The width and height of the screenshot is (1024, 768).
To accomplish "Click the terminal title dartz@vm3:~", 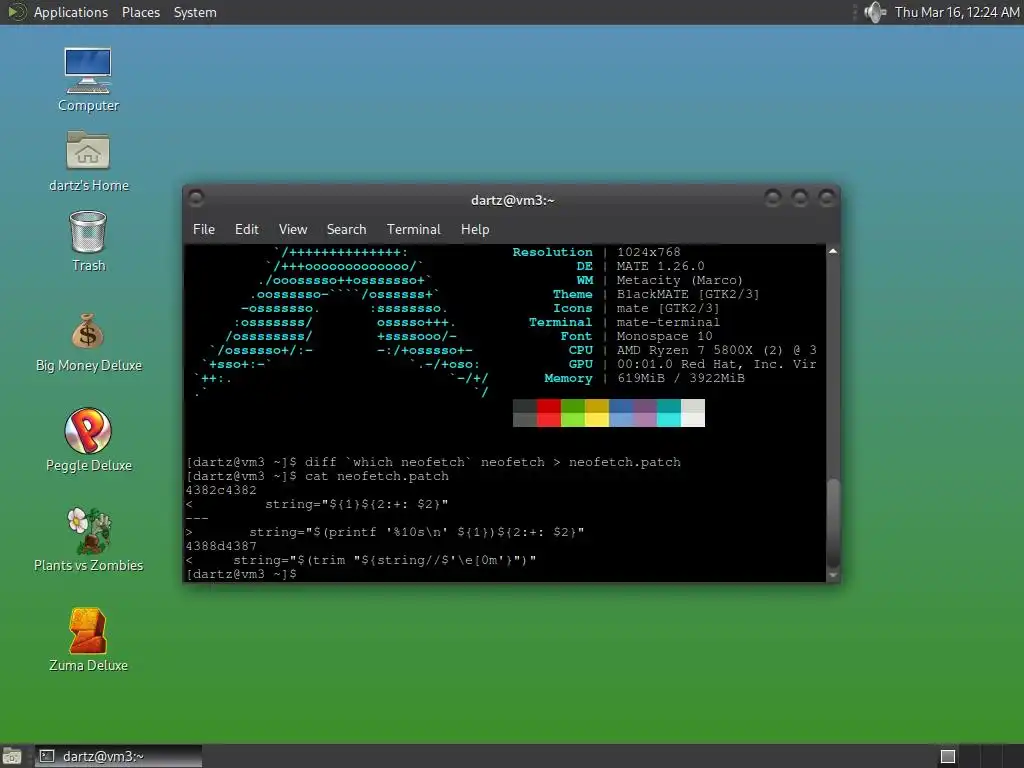I will 513,200.
